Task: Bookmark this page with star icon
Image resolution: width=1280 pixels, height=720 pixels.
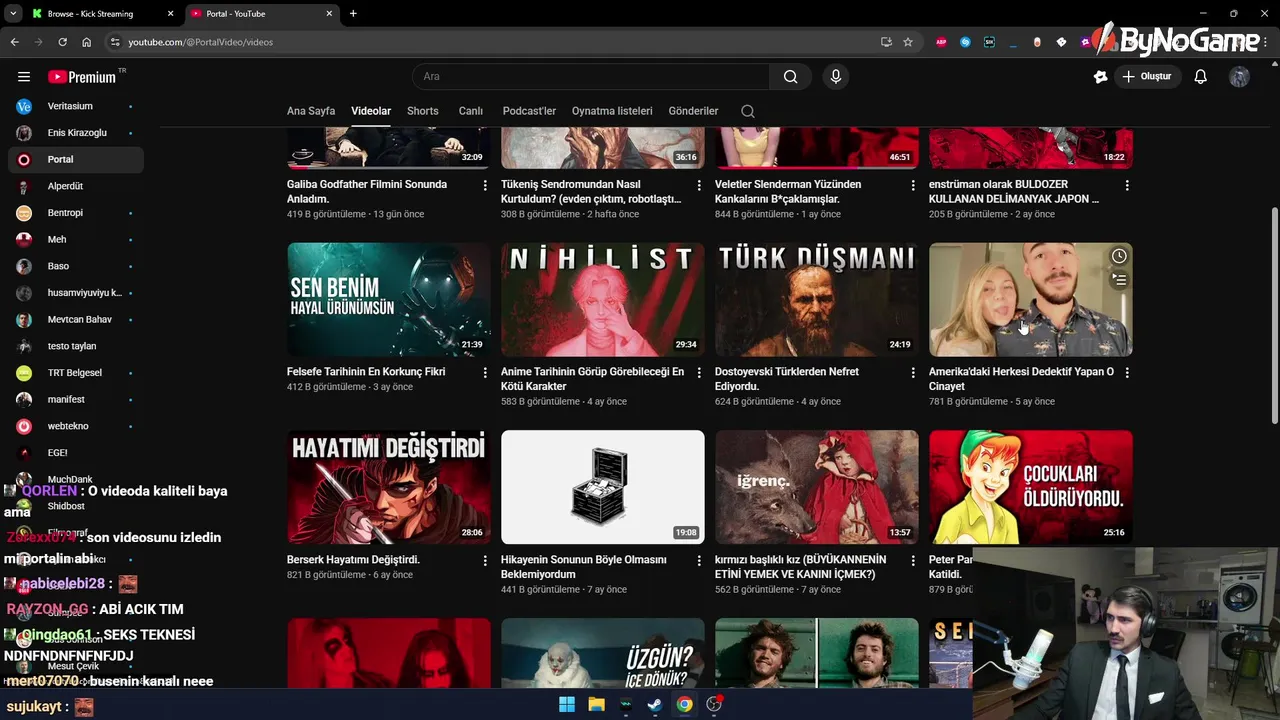Action: [908, 42]
